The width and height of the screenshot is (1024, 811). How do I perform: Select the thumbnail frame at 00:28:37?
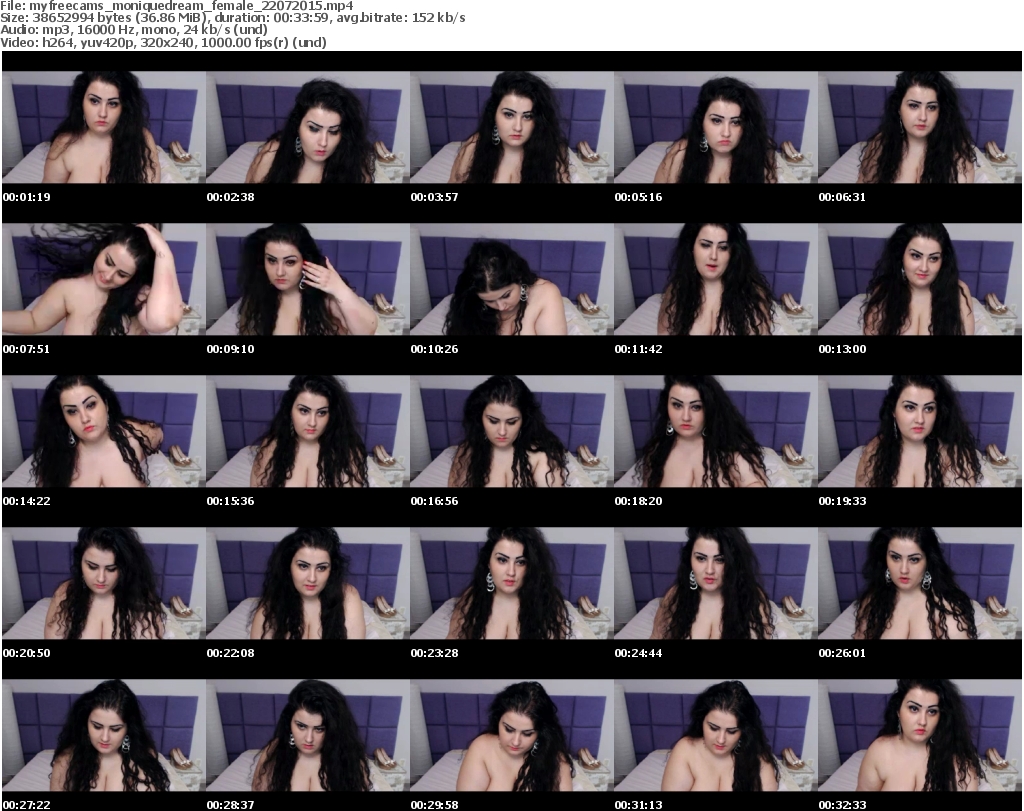[x=308, y=735]
